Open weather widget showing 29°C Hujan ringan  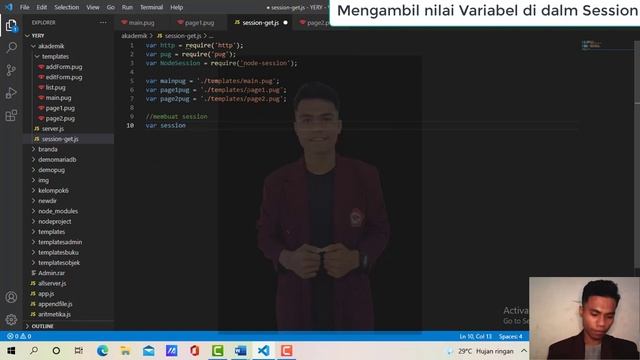pos(480,351)
